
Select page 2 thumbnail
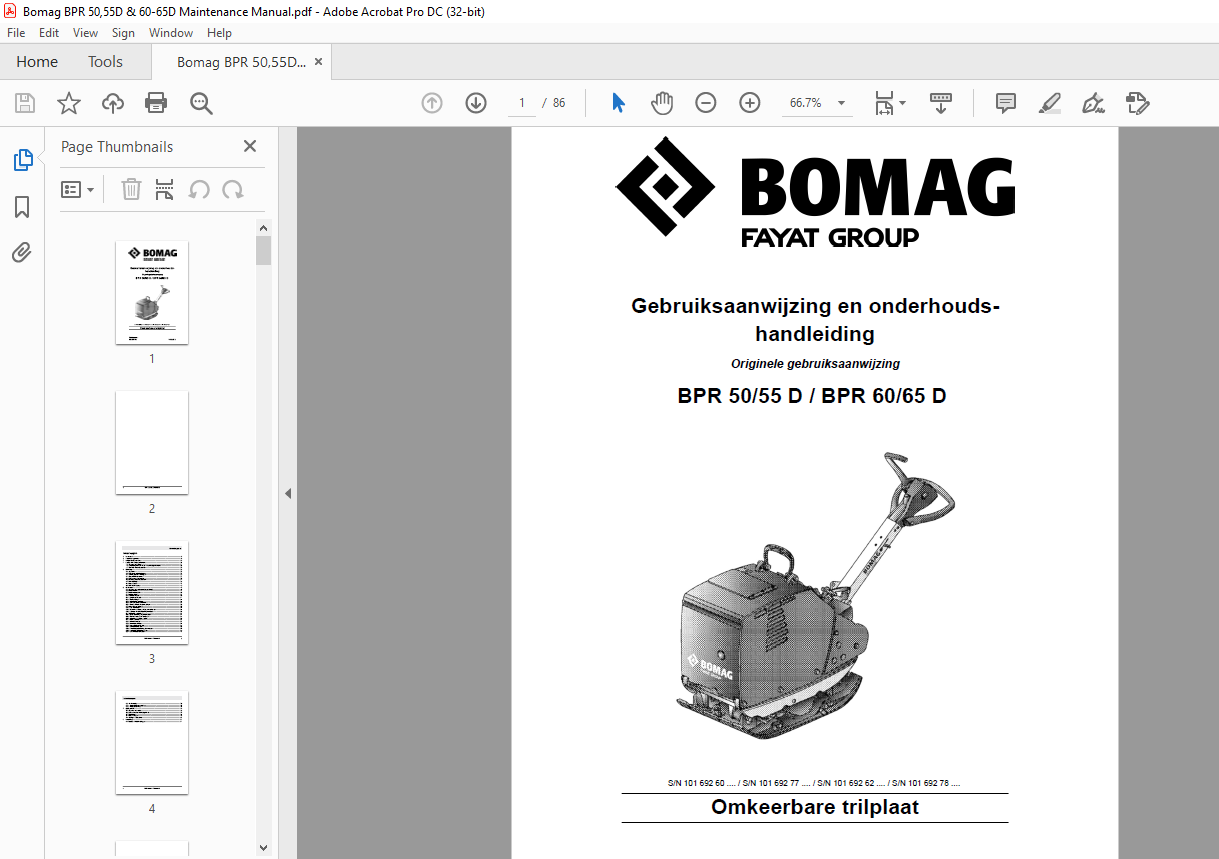click(x=152, y=442)
